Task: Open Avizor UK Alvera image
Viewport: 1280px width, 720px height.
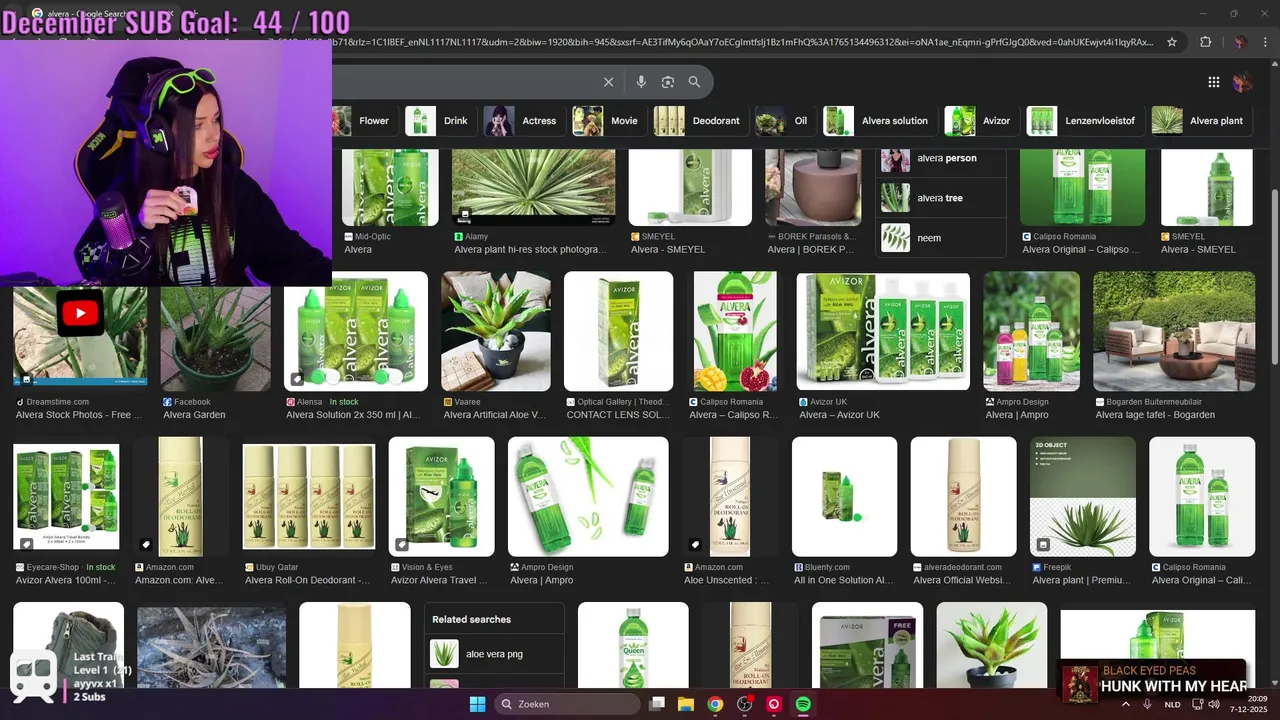Action: tap(883, 331)
